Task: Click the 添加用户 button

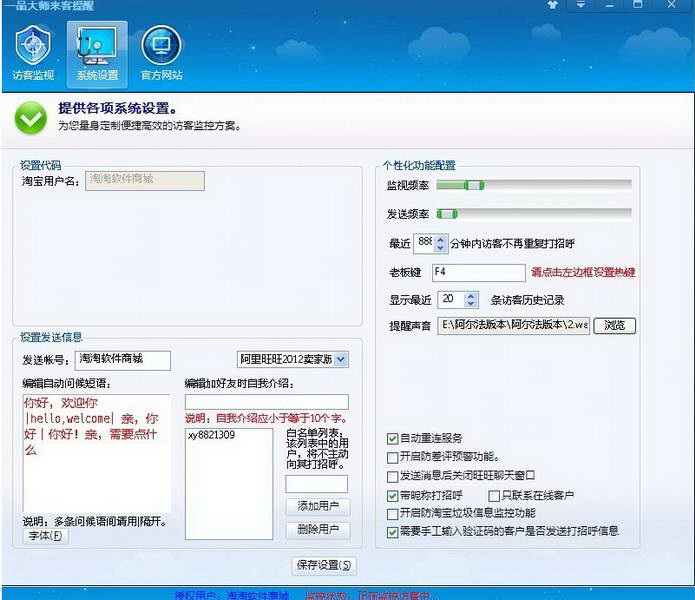Action: (318, 506)
